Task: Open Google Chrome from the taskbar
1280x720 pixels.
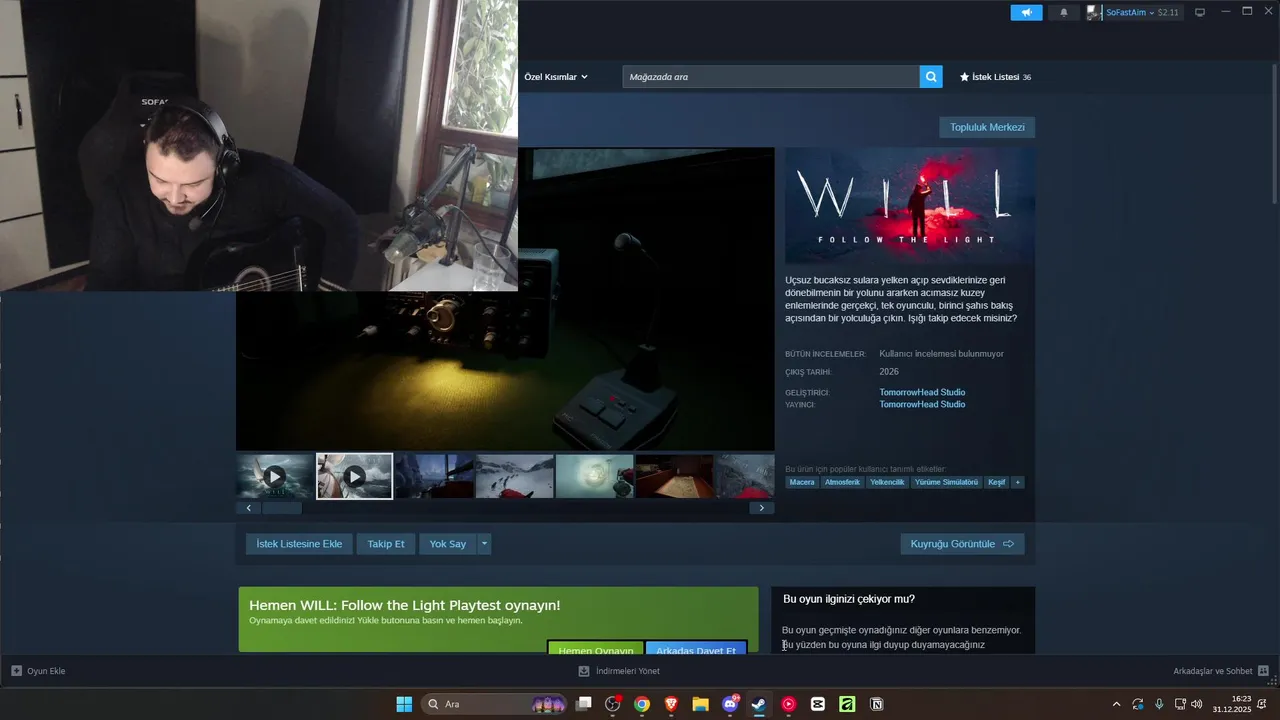Action: tap(642, 704)
